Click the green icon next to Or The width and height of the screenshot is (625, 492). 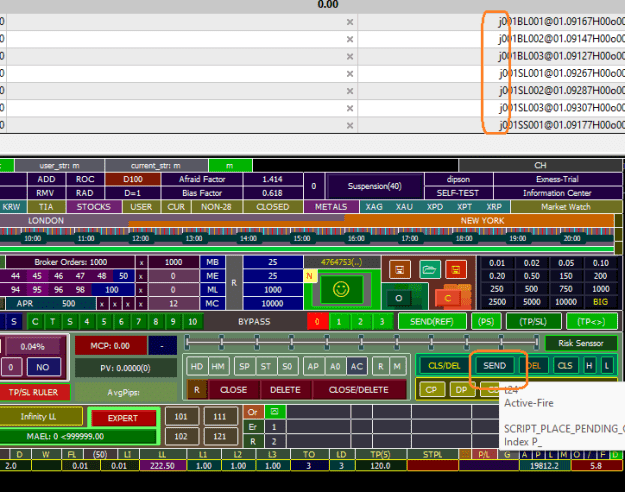click(x=275, y=411)
